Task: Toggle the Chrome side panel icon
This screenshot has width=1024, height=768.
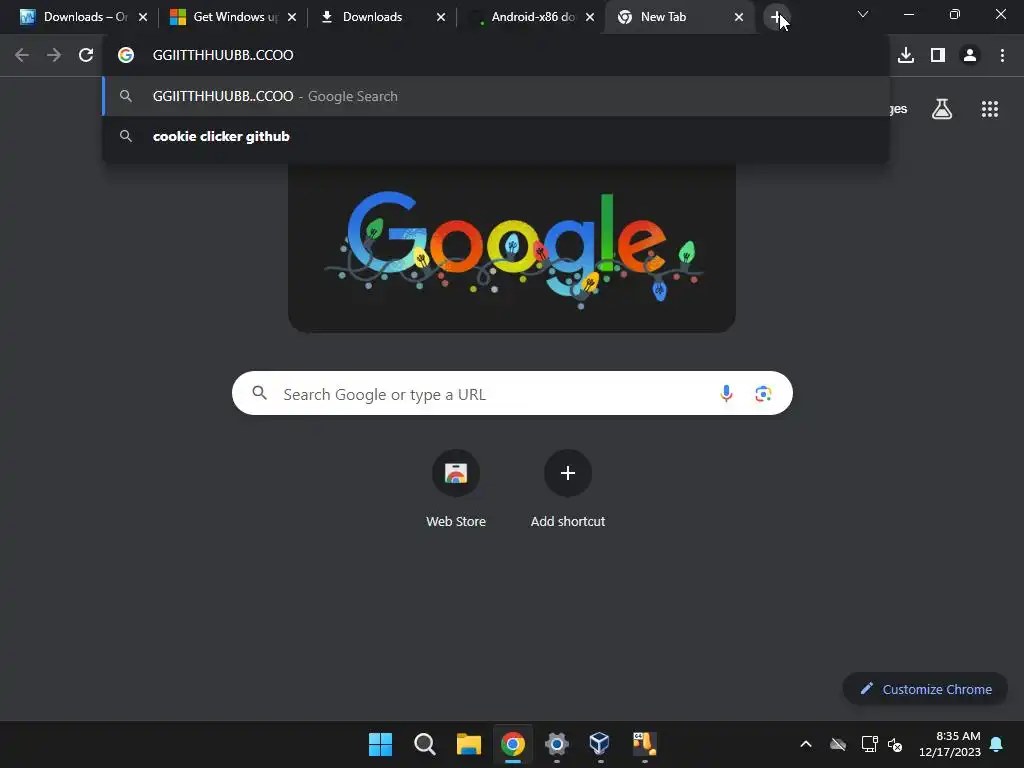Action: point(938,55)
